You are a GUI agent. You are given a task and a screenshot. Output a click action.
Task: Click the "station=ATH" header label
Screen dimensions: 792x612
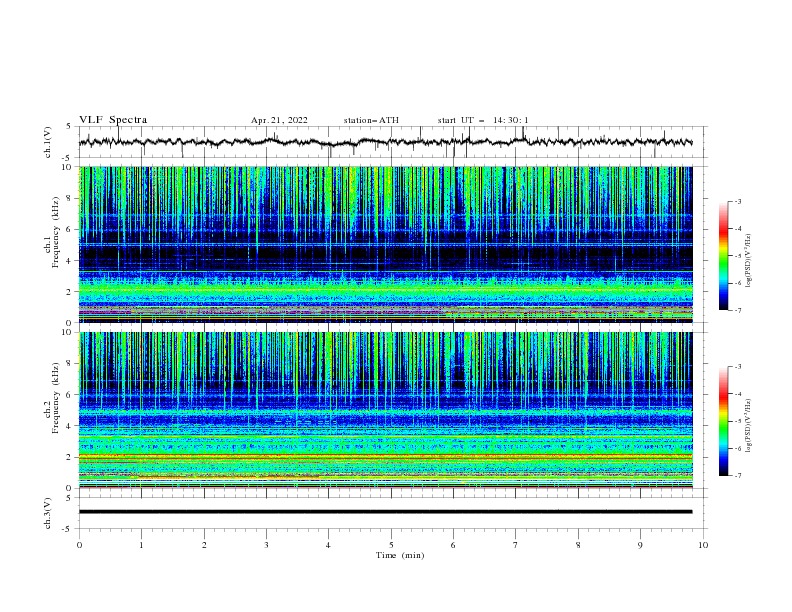pyautogui.click(x=371, y=120)
